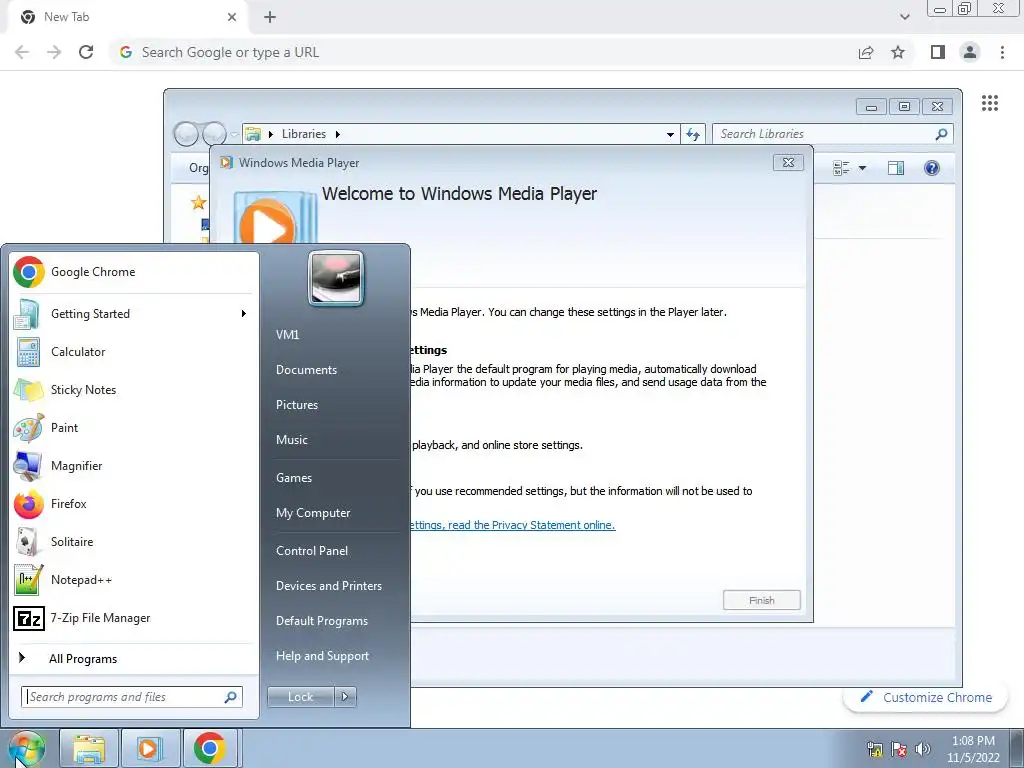This screenshot has height=768, width=1024.
Task: Share this page from Chrome toolbar
Action: coord(866,52)
